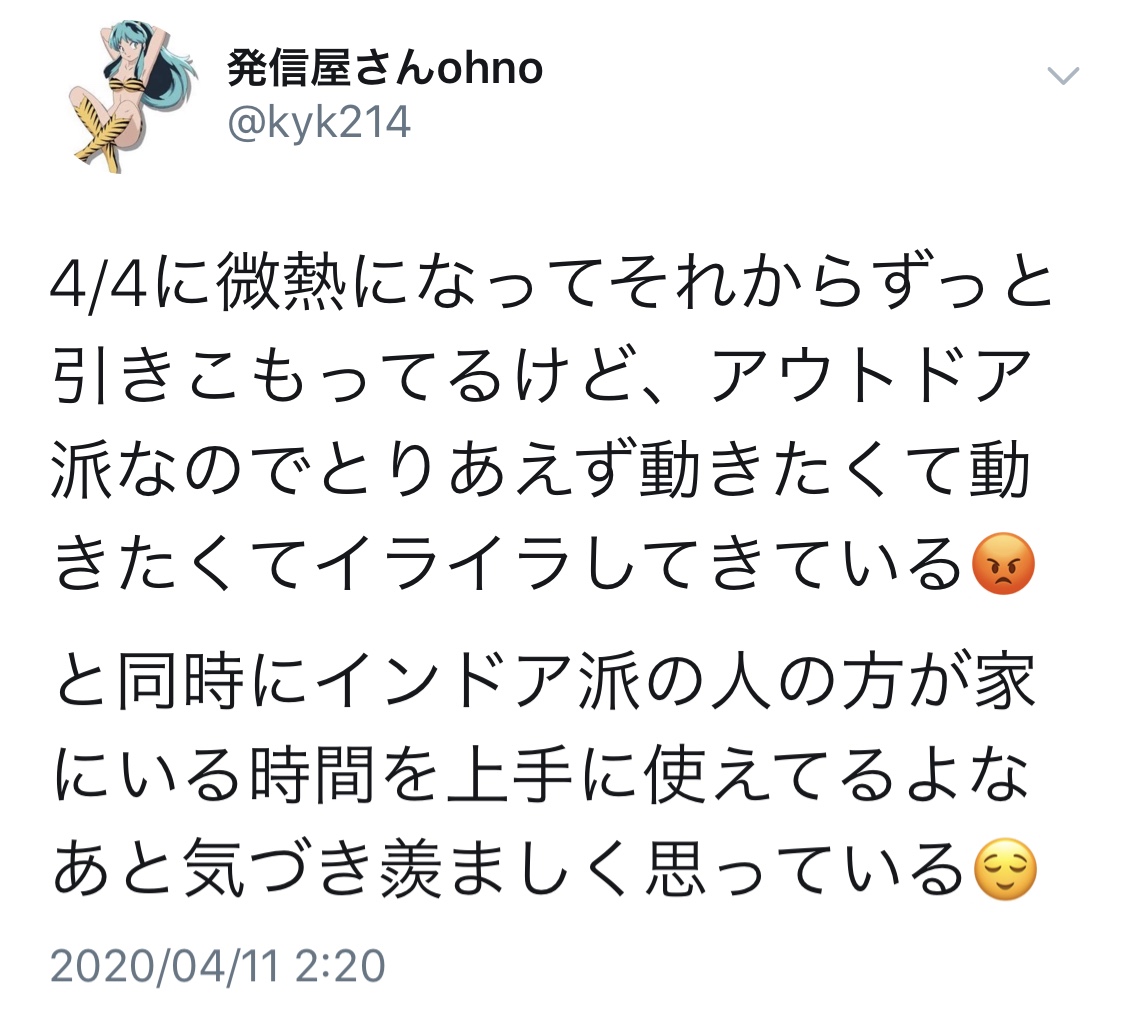Click the line starting with あと気づき羨ましく
This screenshot has width=1125, height=1014.
545,869
